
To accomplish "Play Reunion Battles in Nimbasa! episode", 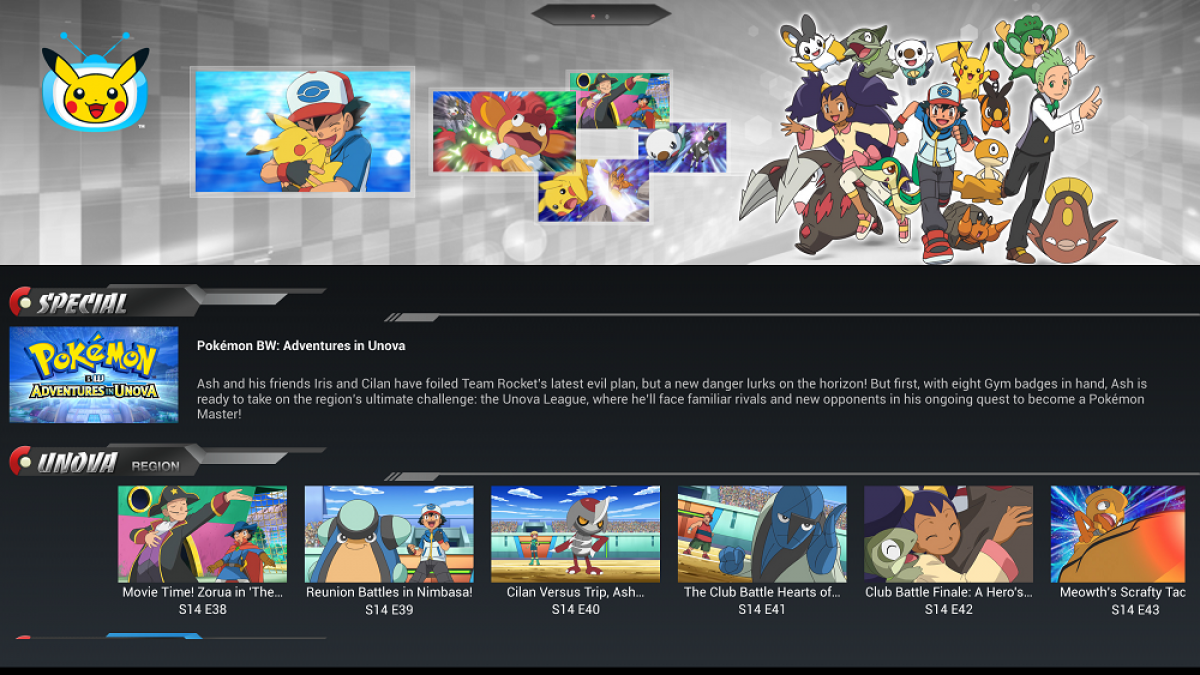I will coord(389,534).
